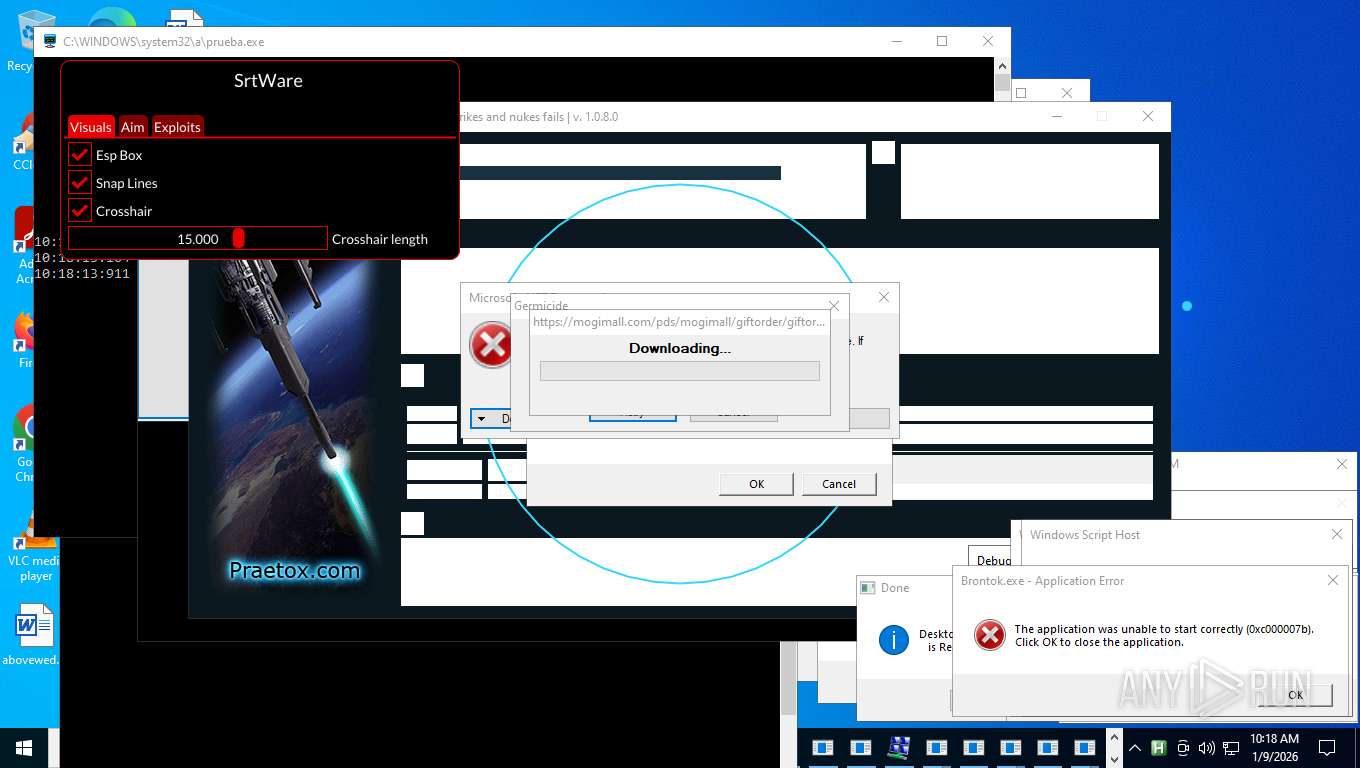Click the blue info icon in Done dialog
Image resolution: width=1360 pixels, height=768 pixels.
893,640
